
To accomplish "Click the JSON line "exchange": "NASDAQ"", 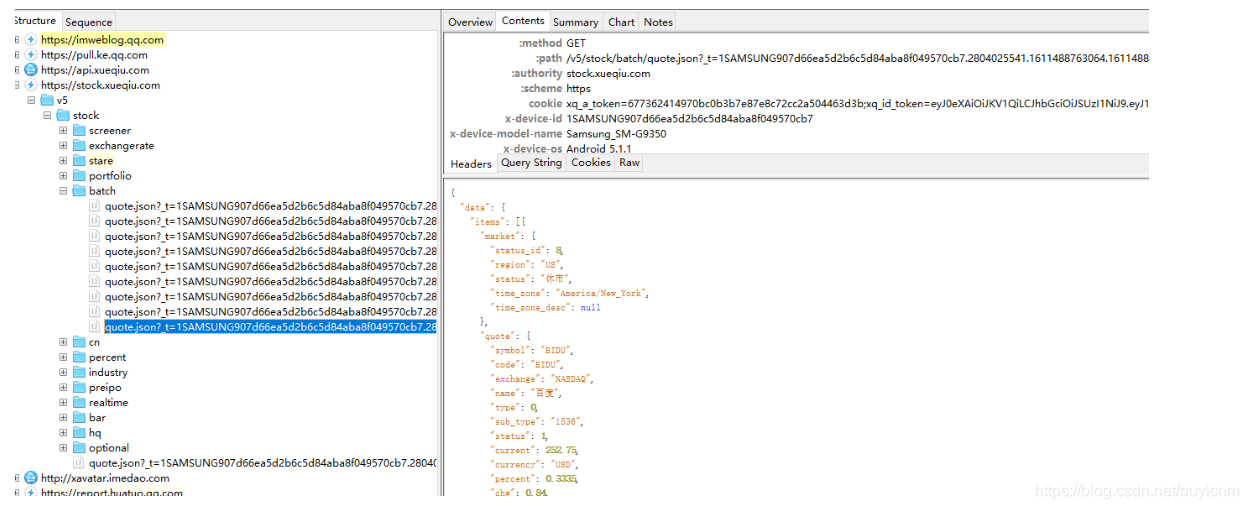I will click(x=542, y=379).
